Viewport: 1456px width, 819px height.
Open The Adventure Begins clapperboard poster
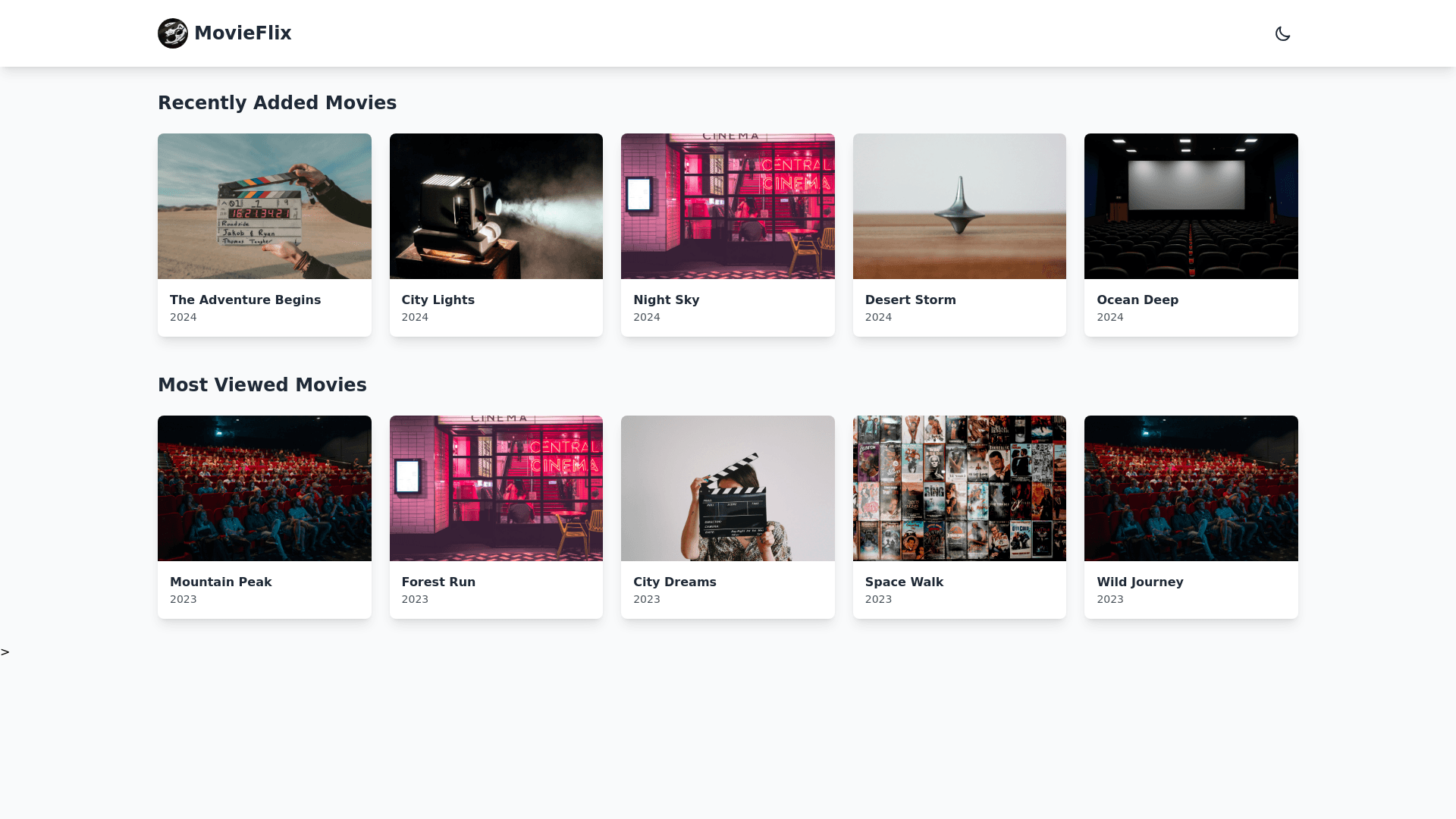pos(264,206)
